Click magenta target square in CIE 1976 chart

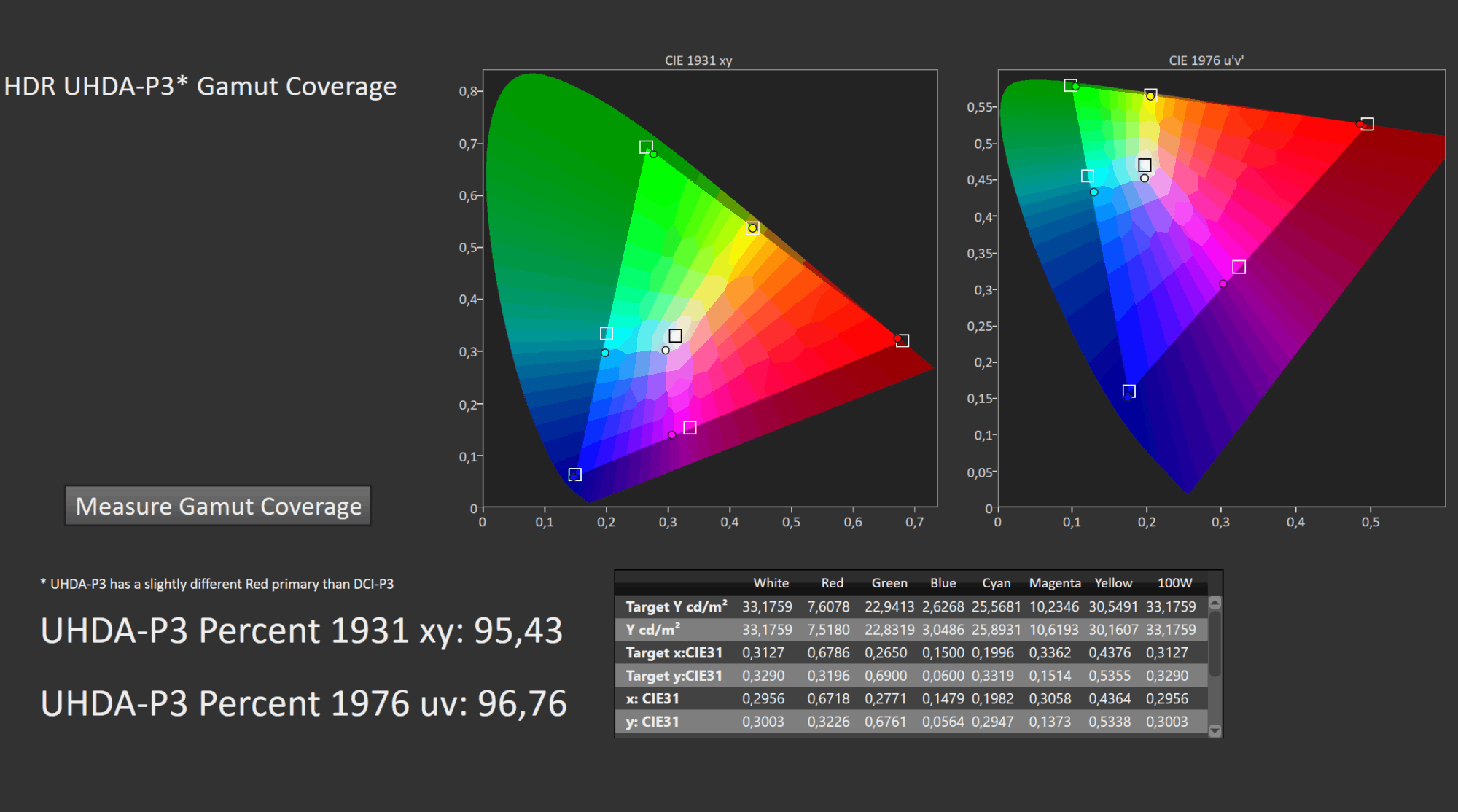1239,267
